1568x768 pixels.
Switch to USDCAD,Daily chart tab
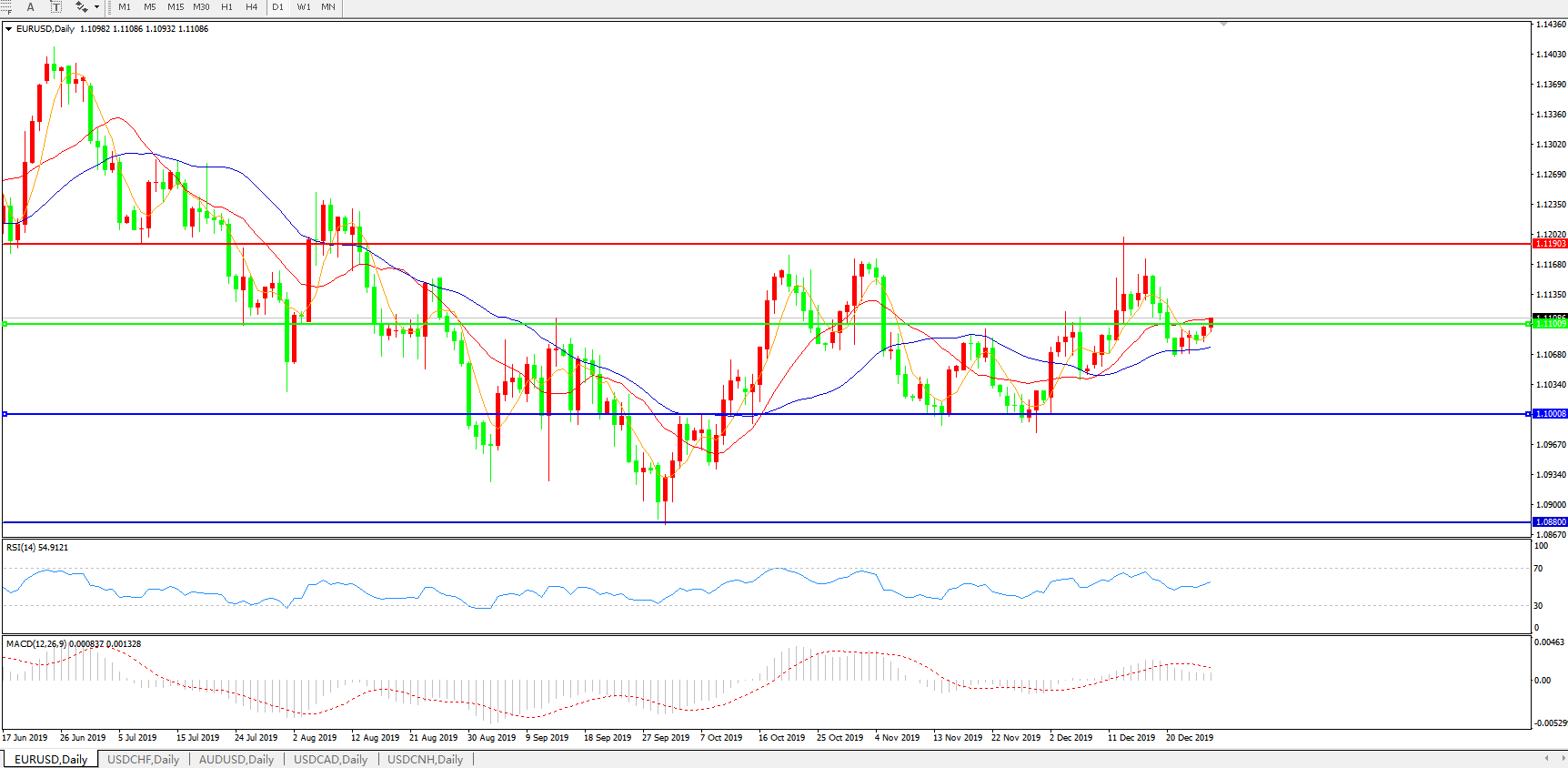click(x=330, y=759)
